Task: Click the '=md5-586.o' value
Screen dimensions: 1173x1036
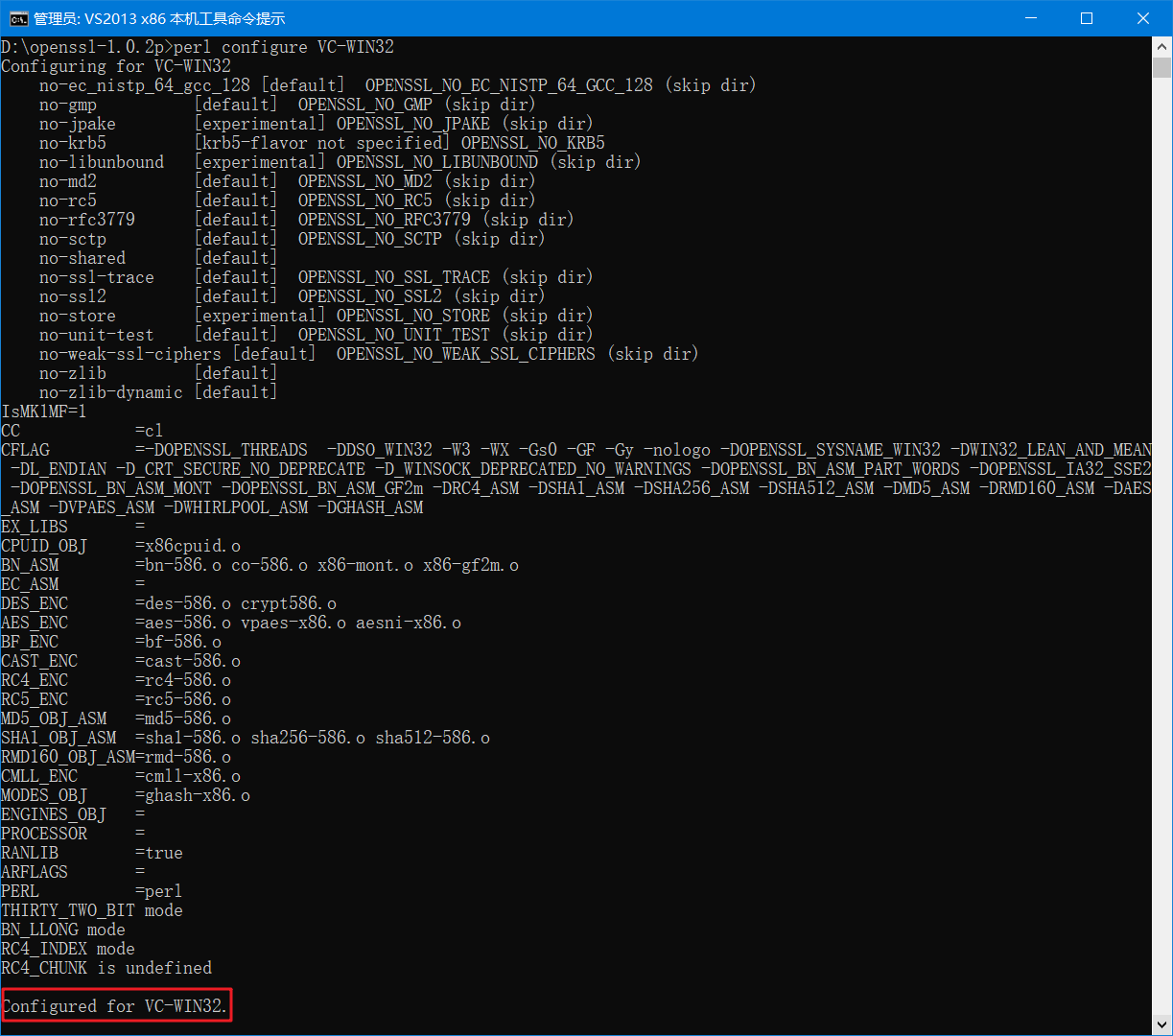Action: 183,718
